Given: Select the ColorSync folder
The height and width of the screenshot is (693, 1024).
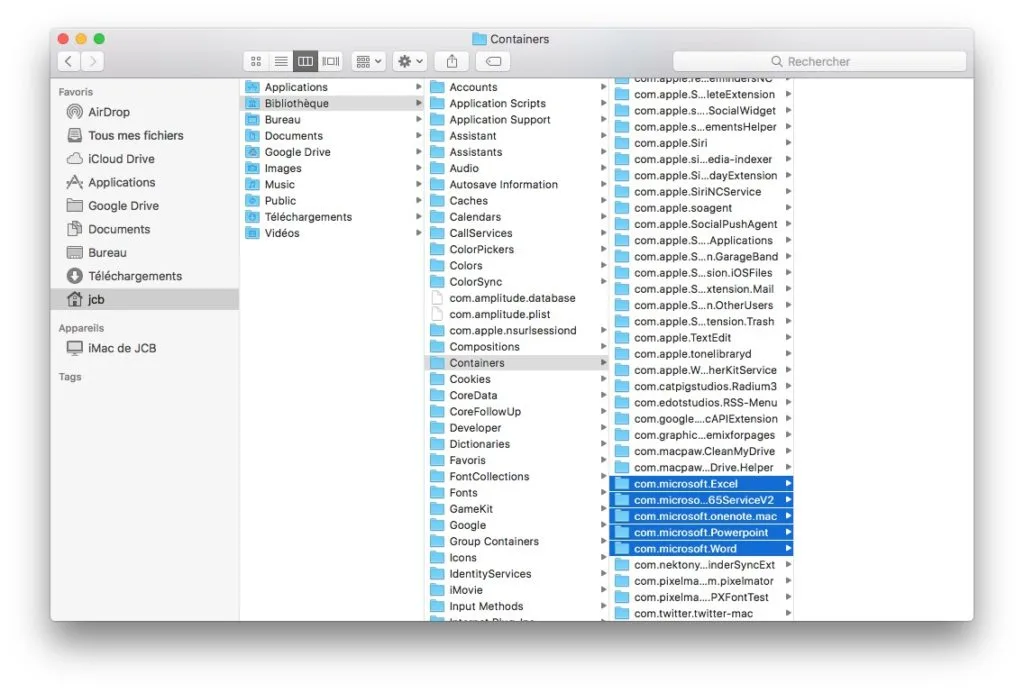Looking at the screenshot, I should 517,282.
